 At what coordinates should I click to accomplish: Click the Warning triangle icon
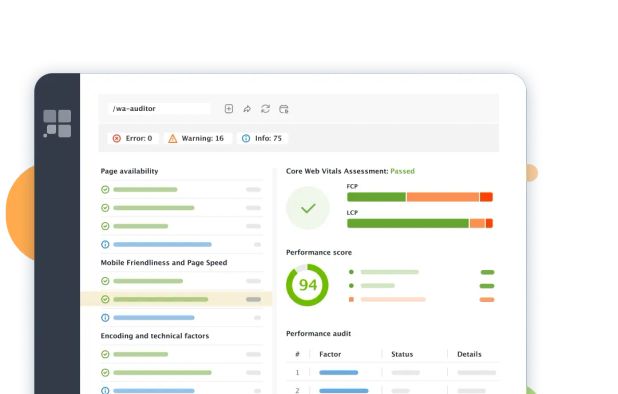(173, 138)
